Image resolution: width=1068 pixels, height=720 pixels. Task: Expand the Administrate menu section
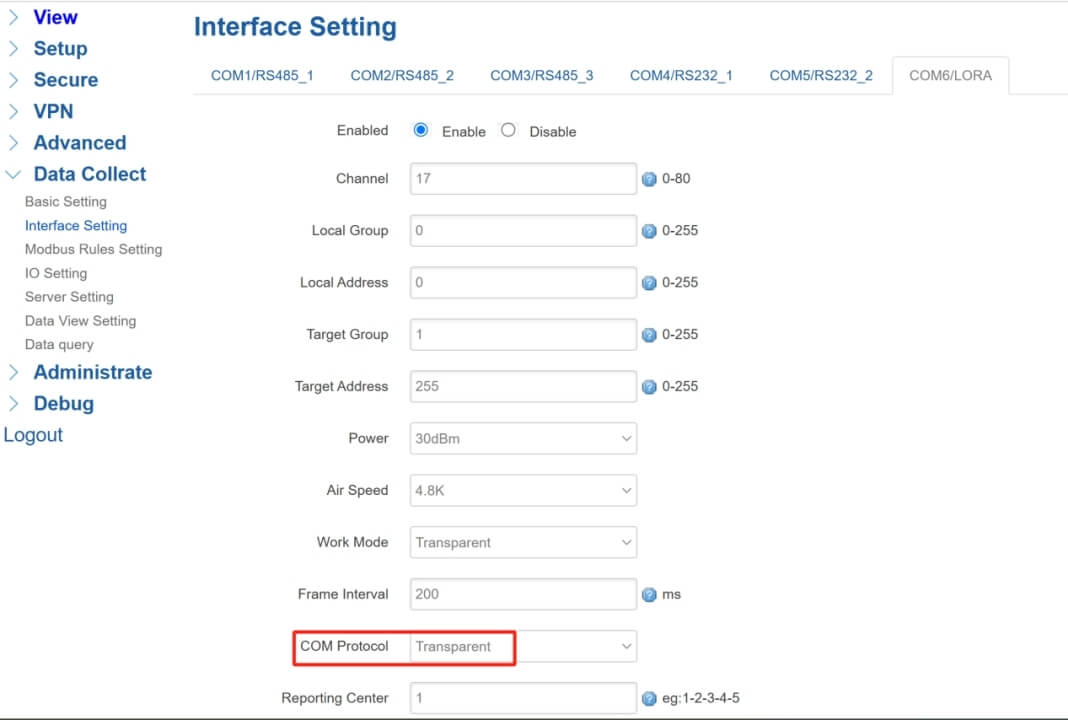click(93, 372)
